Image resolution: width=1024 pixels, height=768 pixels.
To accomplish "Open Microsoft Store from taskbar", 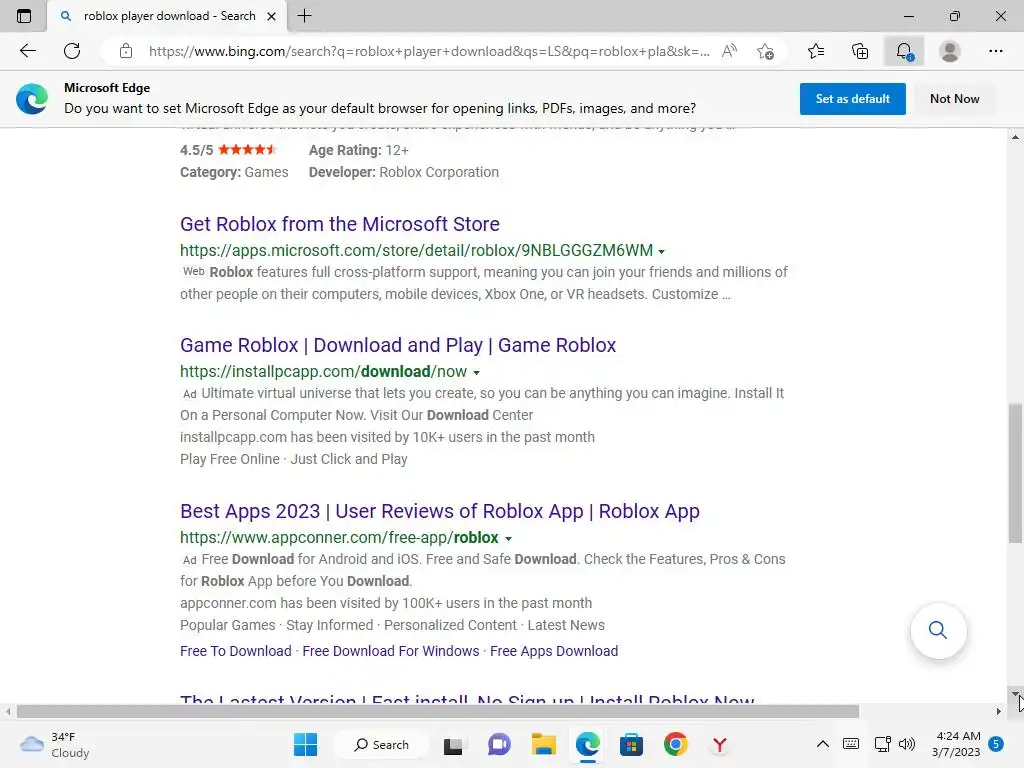I will click(631, 744).
